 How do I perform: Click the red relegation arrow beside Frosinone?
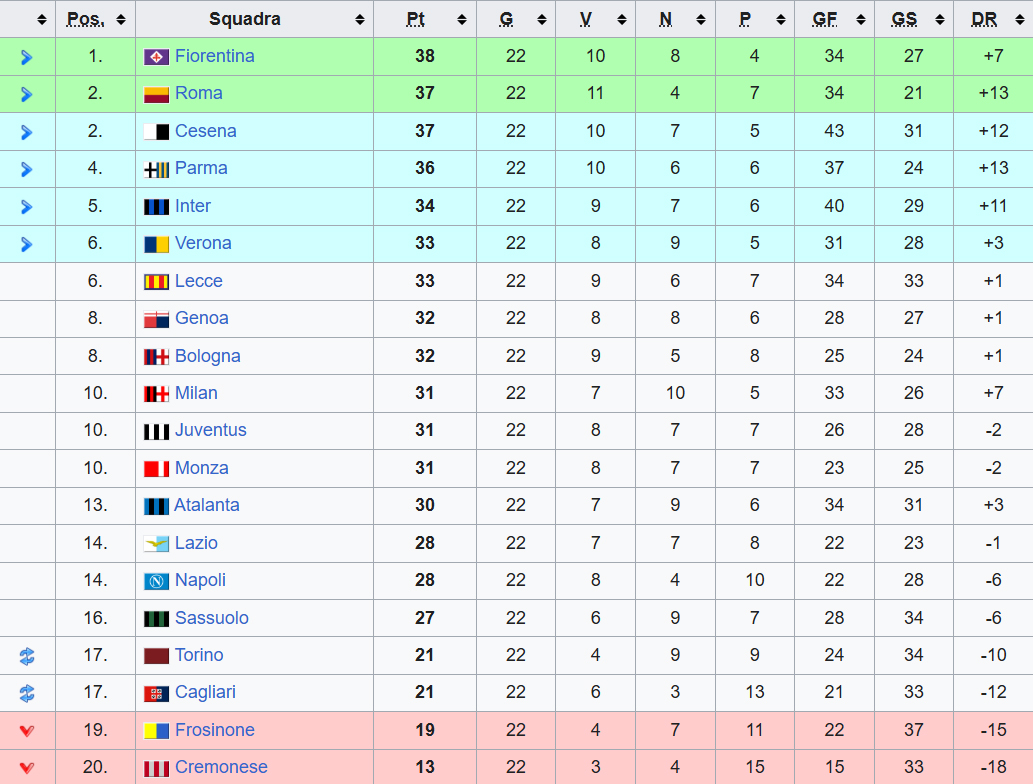click(x=27, y=731)
